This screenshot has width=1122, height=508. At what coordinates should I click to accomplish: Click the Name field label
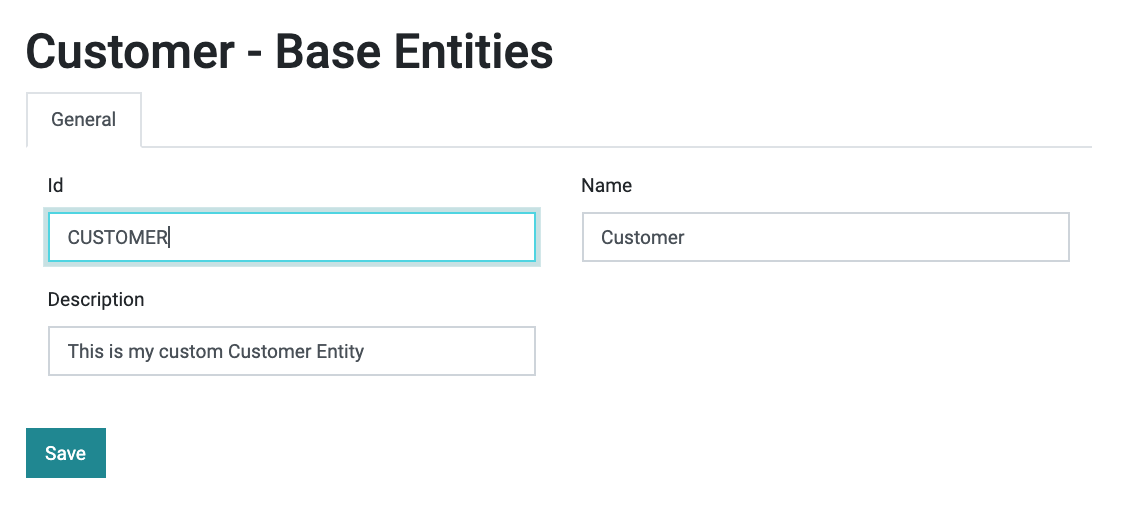(x=607, y=185)
